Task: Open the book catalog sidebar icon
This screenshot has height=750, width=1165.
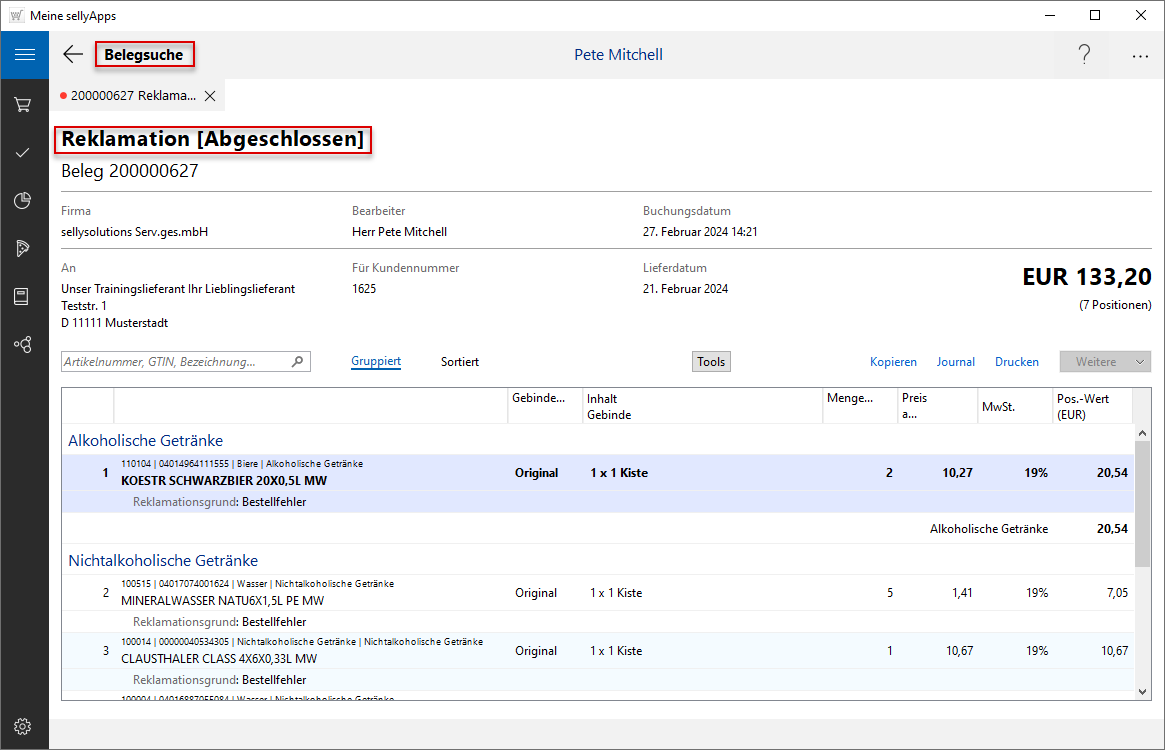Action: (x=24, y=296)
